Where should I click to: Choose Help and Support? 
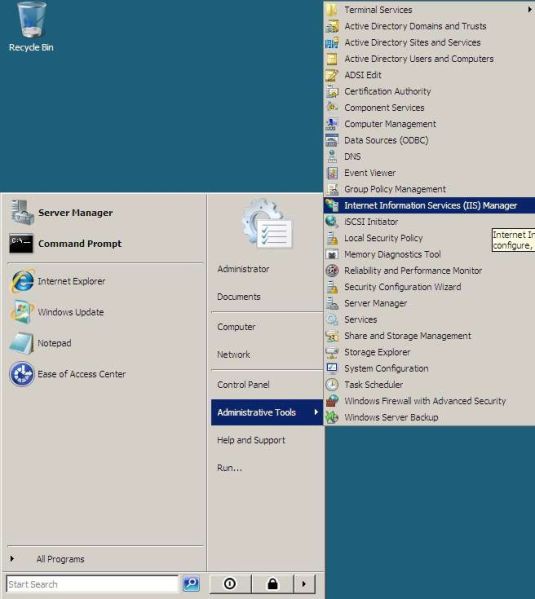[251, 440]
